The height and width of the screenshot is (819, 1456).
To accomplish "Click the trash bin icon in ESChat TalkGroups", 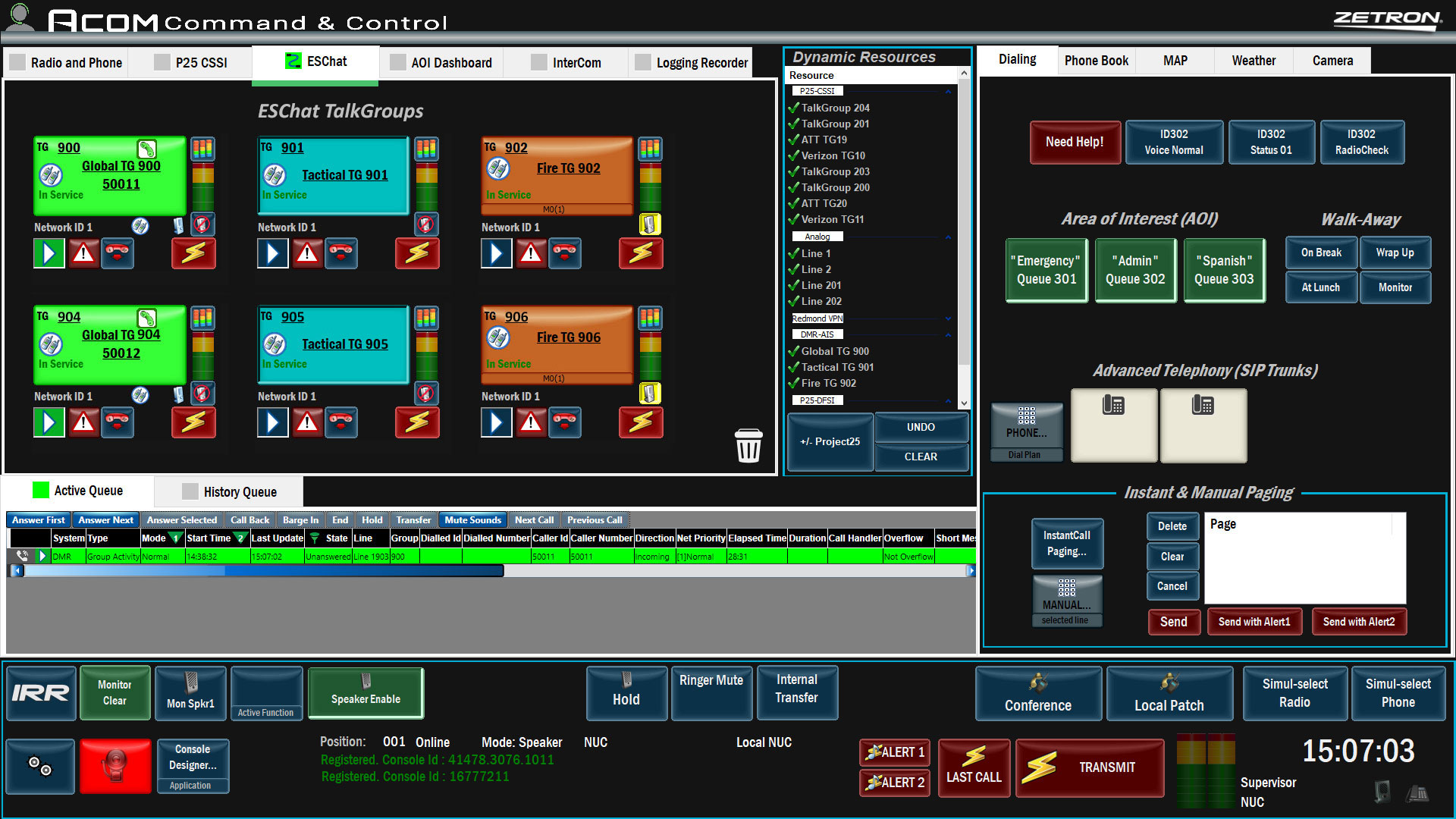I will click(x=748, y=445).
